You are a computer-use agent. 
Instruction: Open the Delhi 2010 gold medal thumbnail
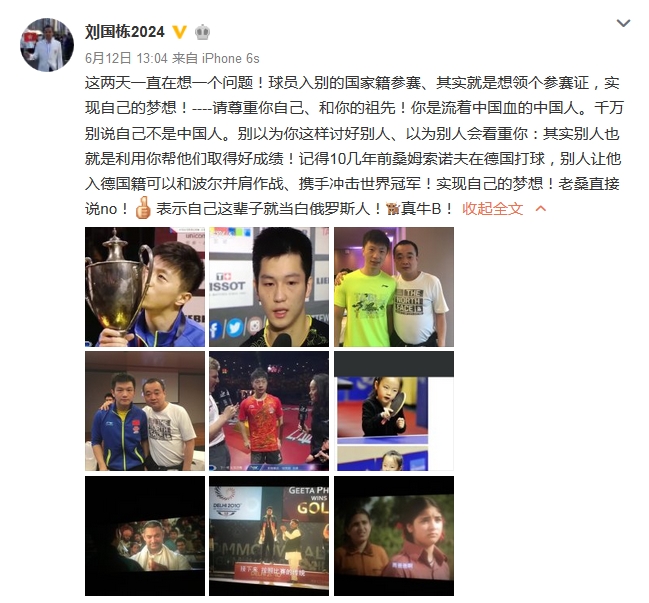[x=269, y=536]
